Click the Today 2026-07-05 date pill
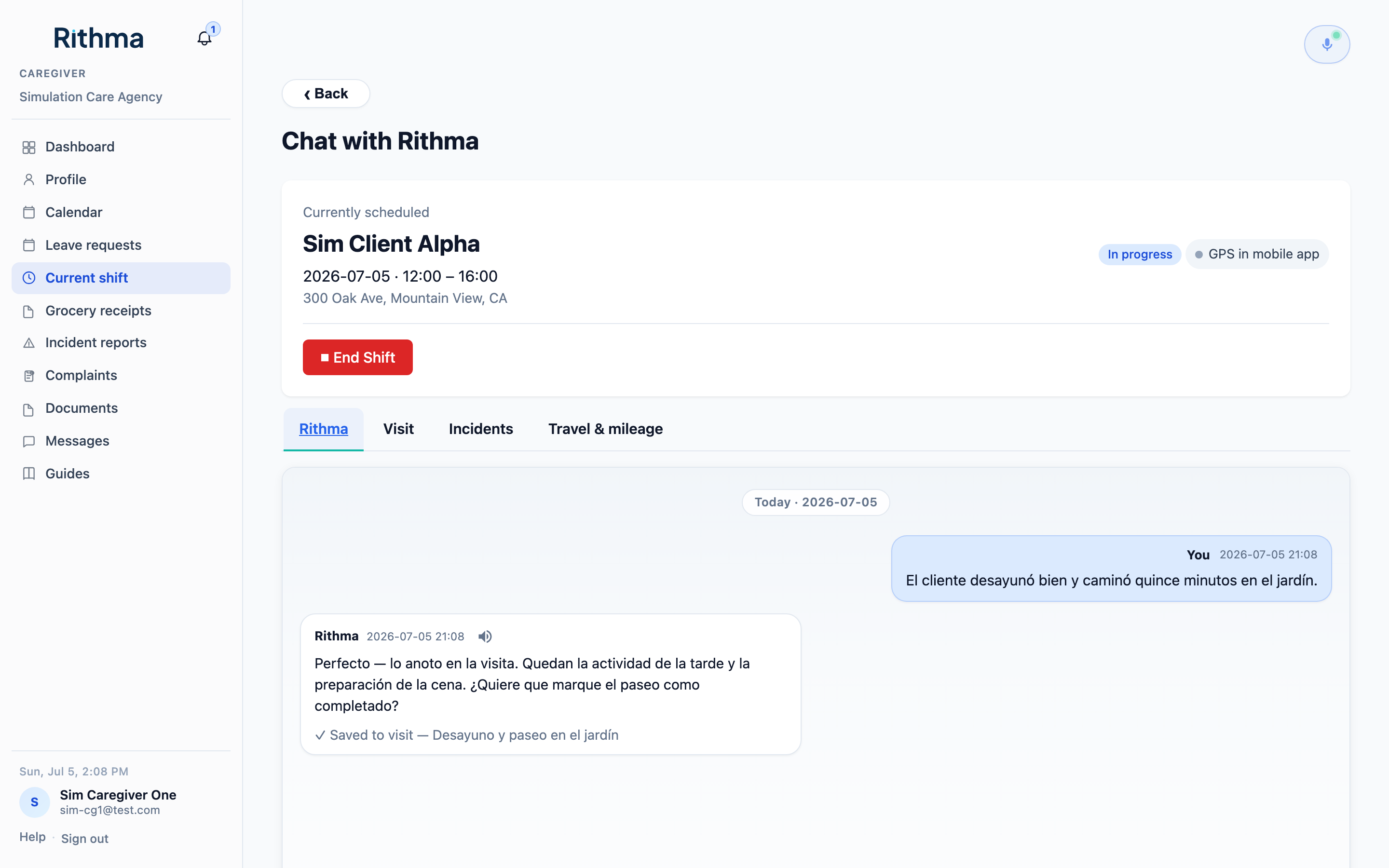Image resolution: width=1389 pixels, height=868 pixels. [x=816, y=502]
